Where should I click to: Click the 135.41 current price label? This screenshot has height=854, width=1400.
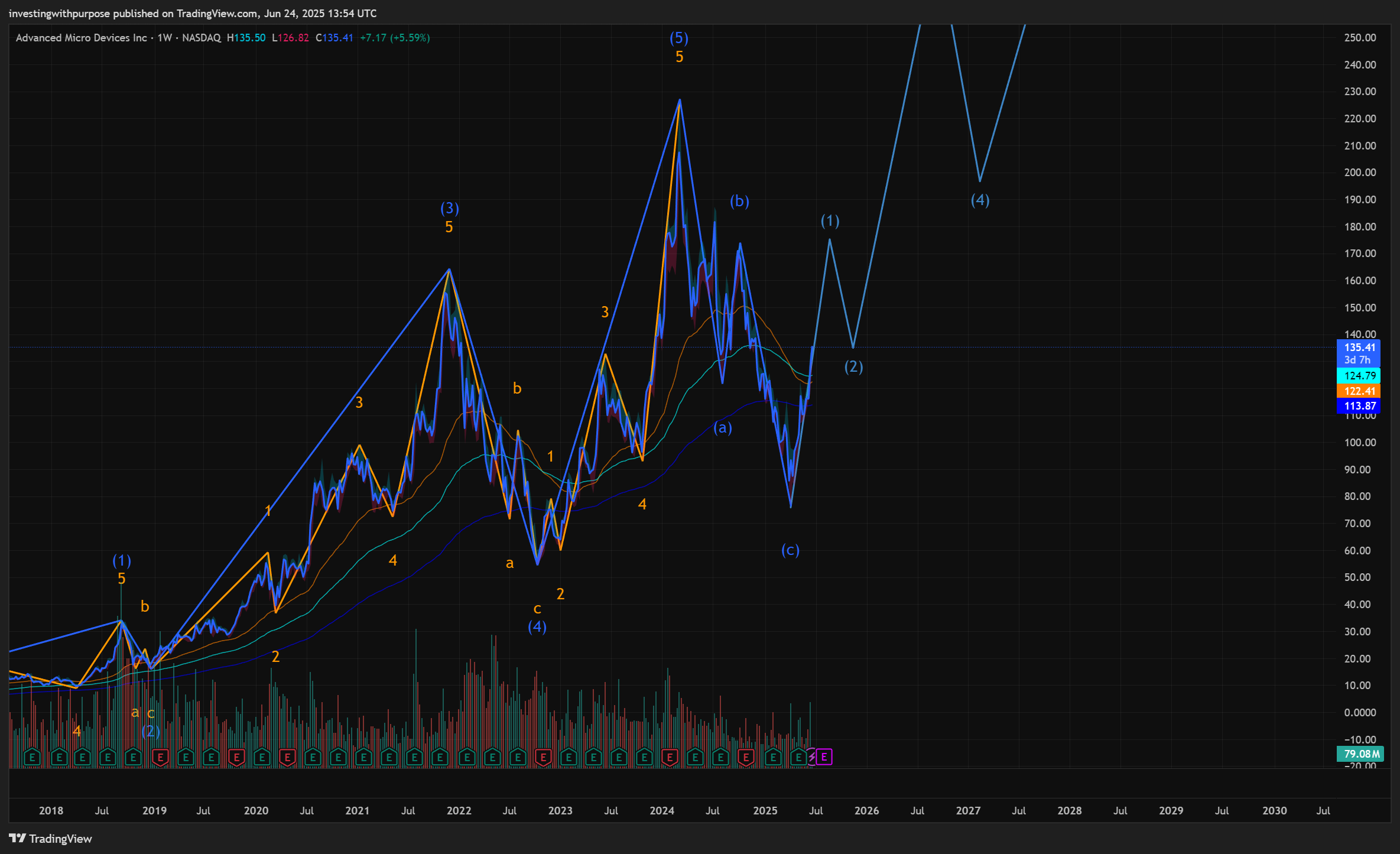pos(1359,348)
